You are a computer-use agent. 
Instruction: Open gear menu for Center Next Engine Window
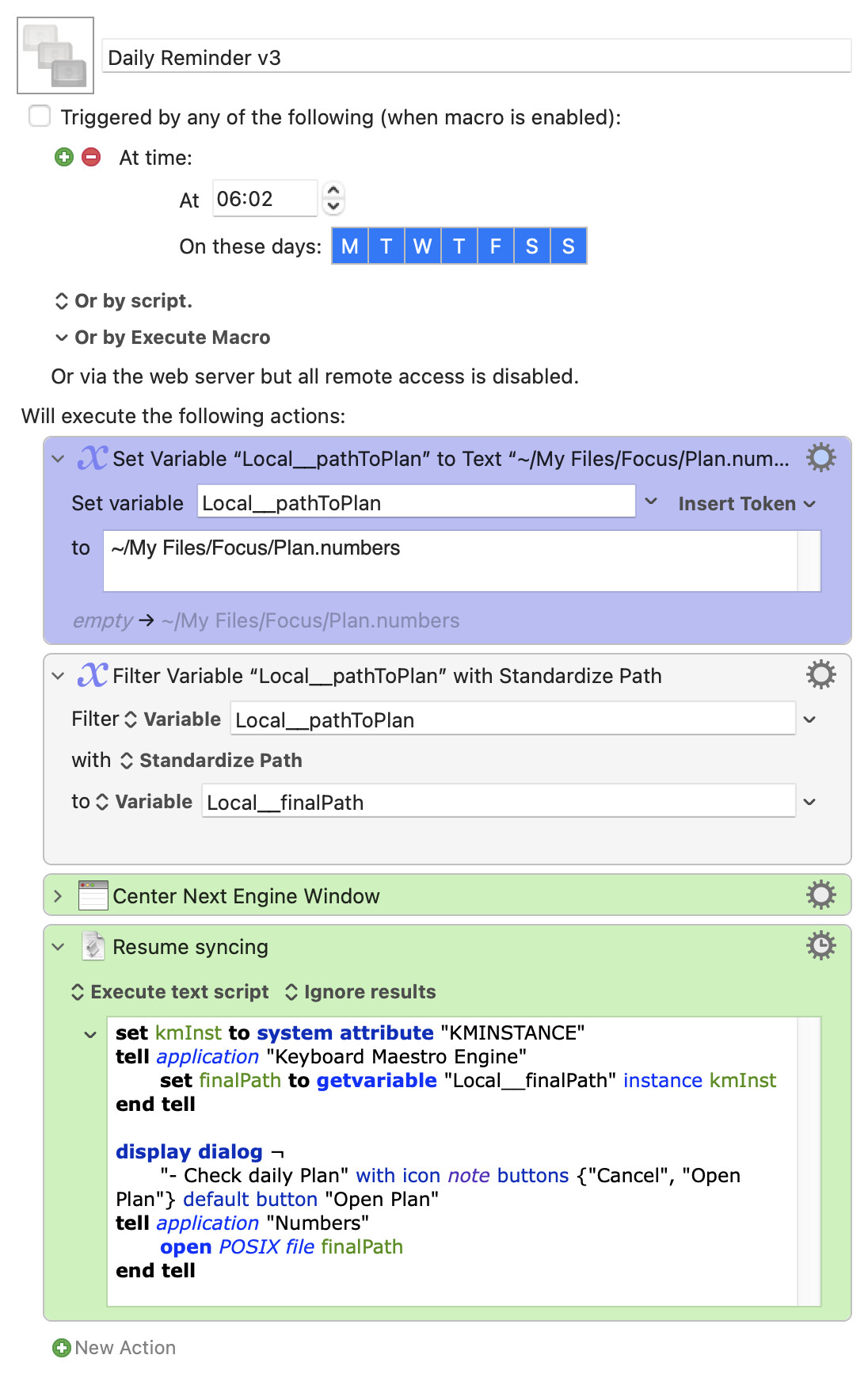(820, 895)
